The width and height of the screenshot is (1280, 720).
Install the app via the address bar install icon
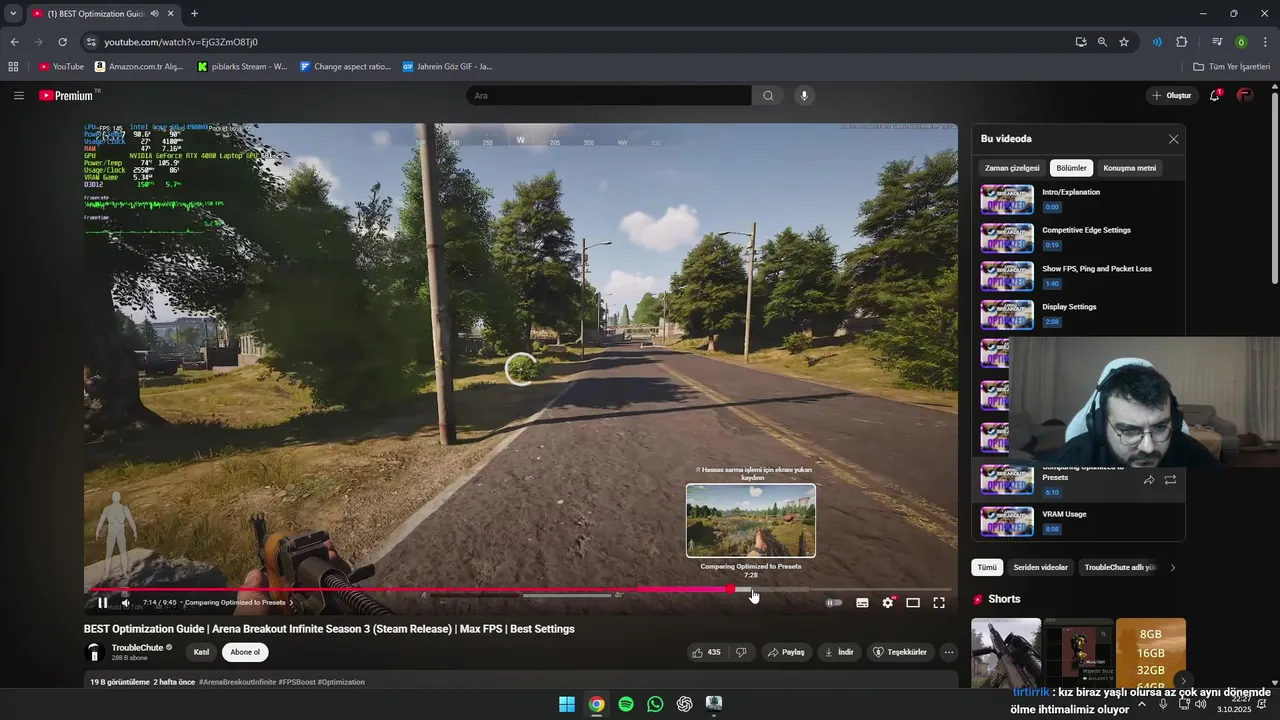pos(1080,42)
